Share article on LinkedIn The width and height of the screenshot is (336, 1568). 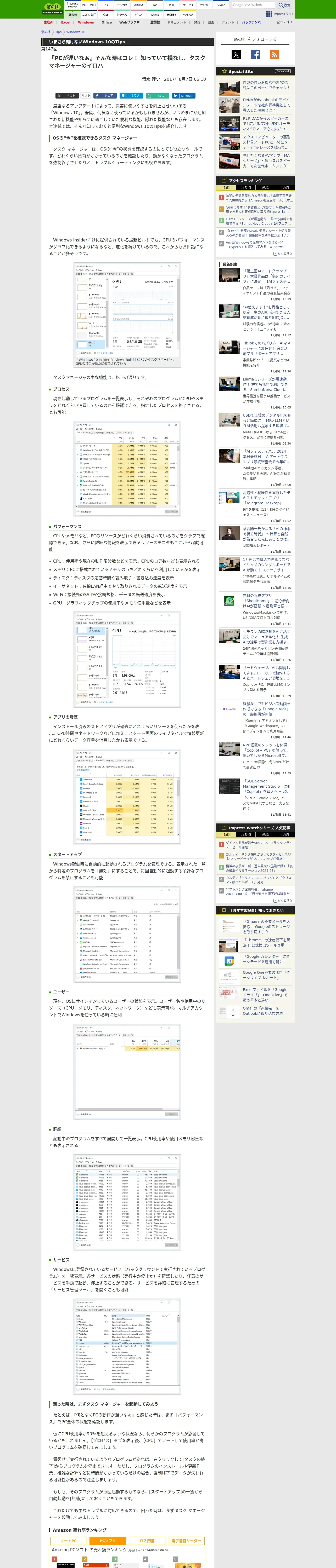183,96
